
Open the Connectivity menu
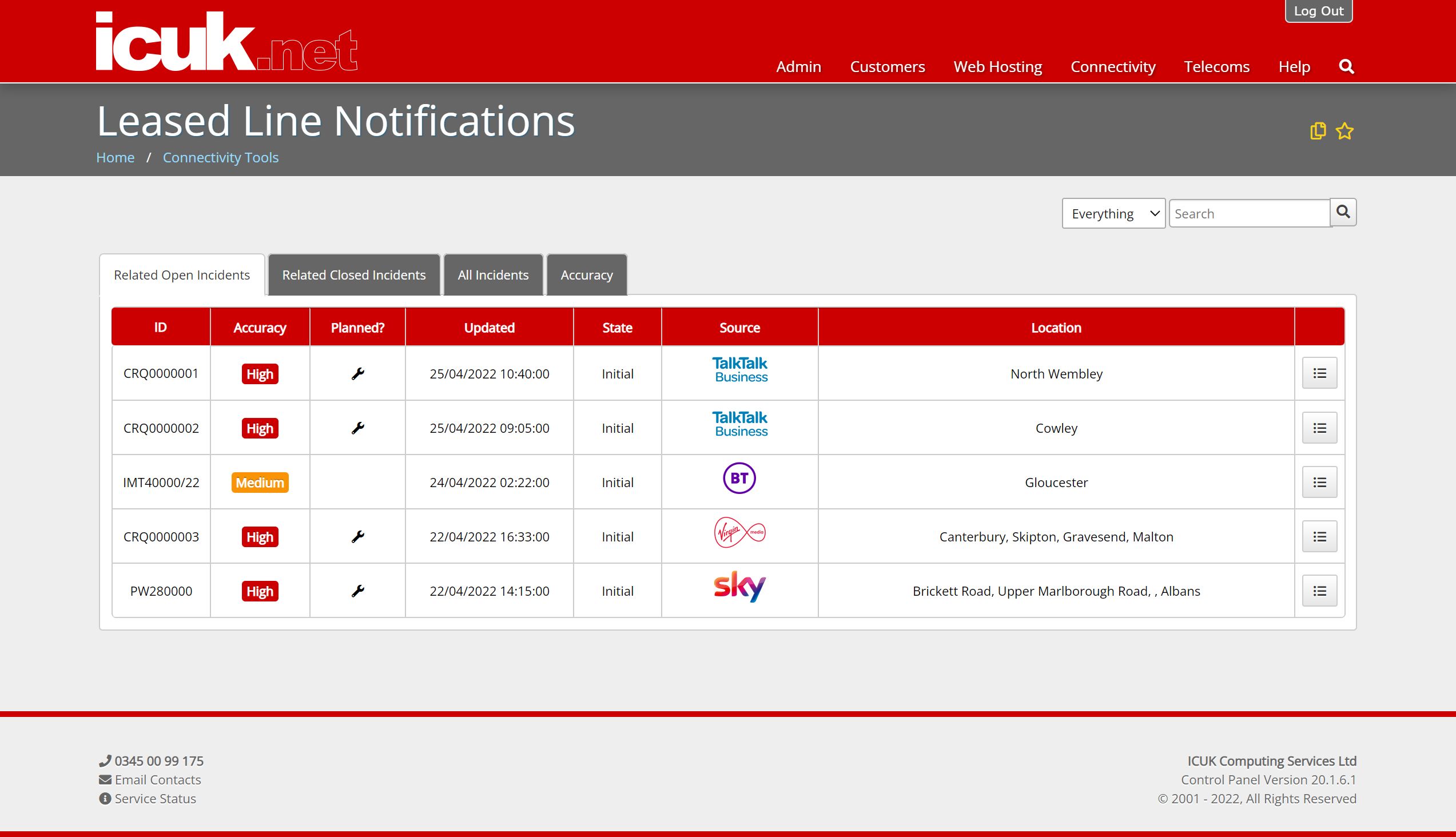1113,67
